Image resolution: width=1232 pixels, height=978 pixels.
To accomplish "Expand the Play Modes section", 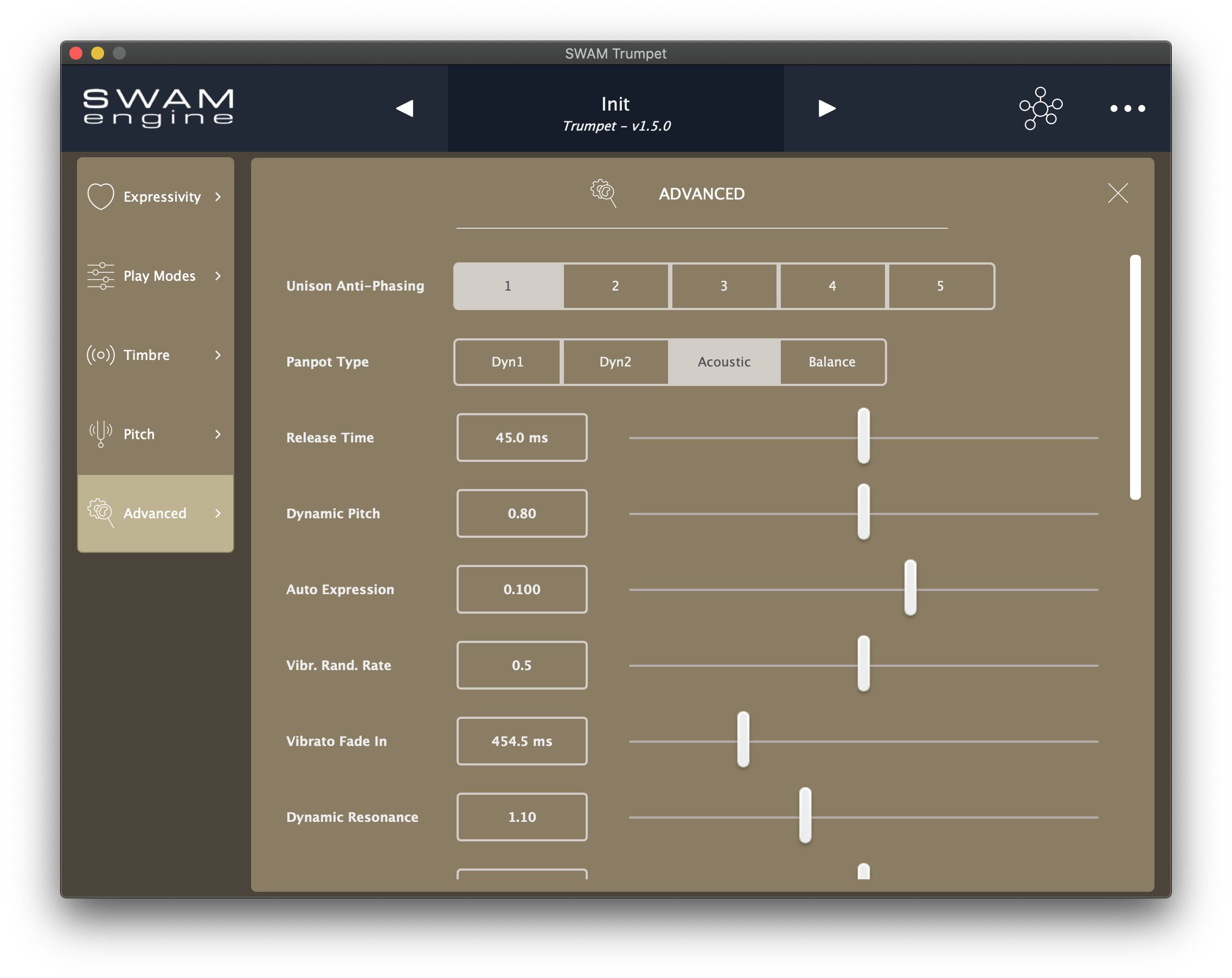I will (x=219, y=276).
